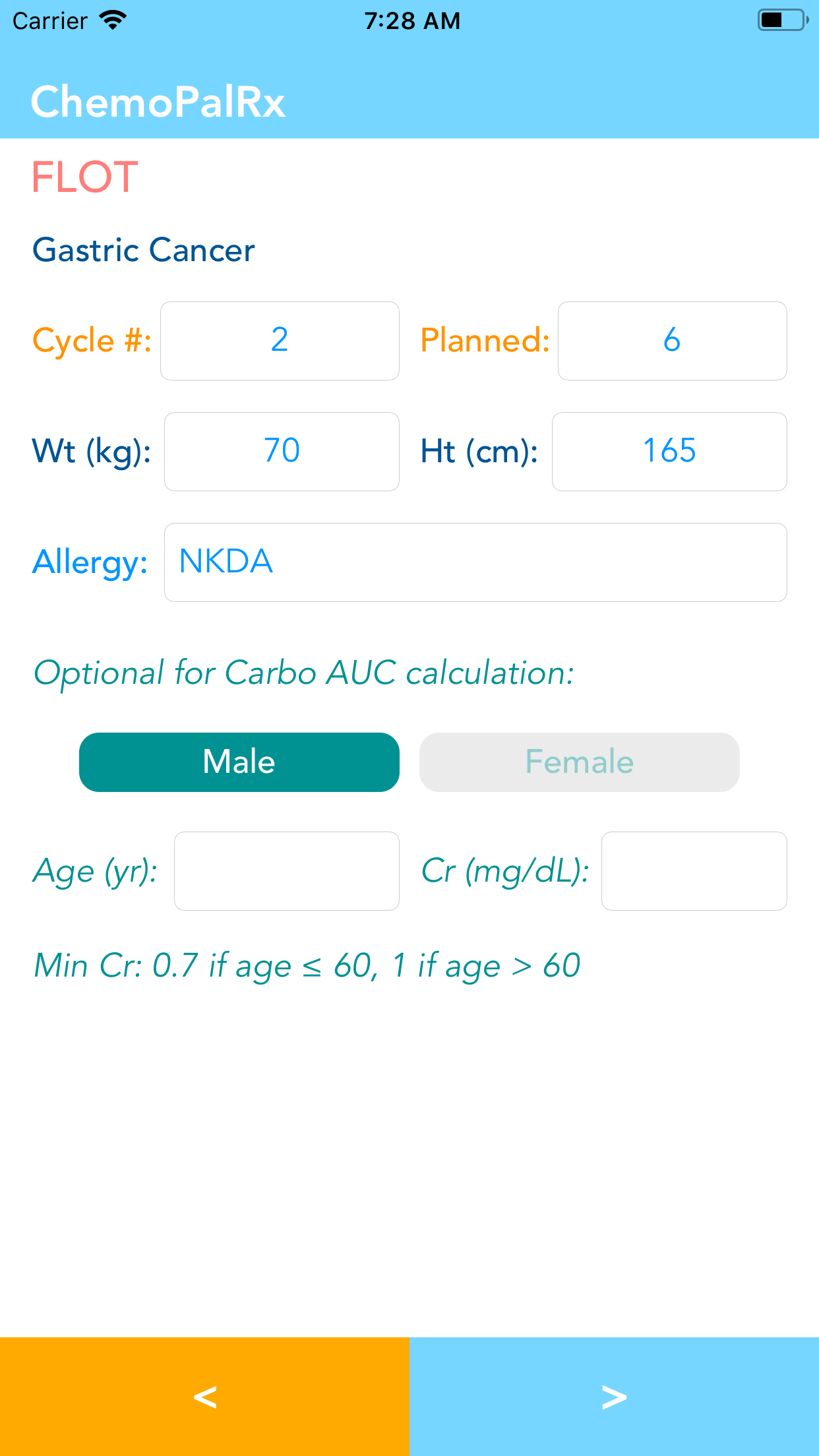This screenshot has width=819, height=1456.
Task: Tap the Wt (kg) input field
Action: tap(282, 452)
